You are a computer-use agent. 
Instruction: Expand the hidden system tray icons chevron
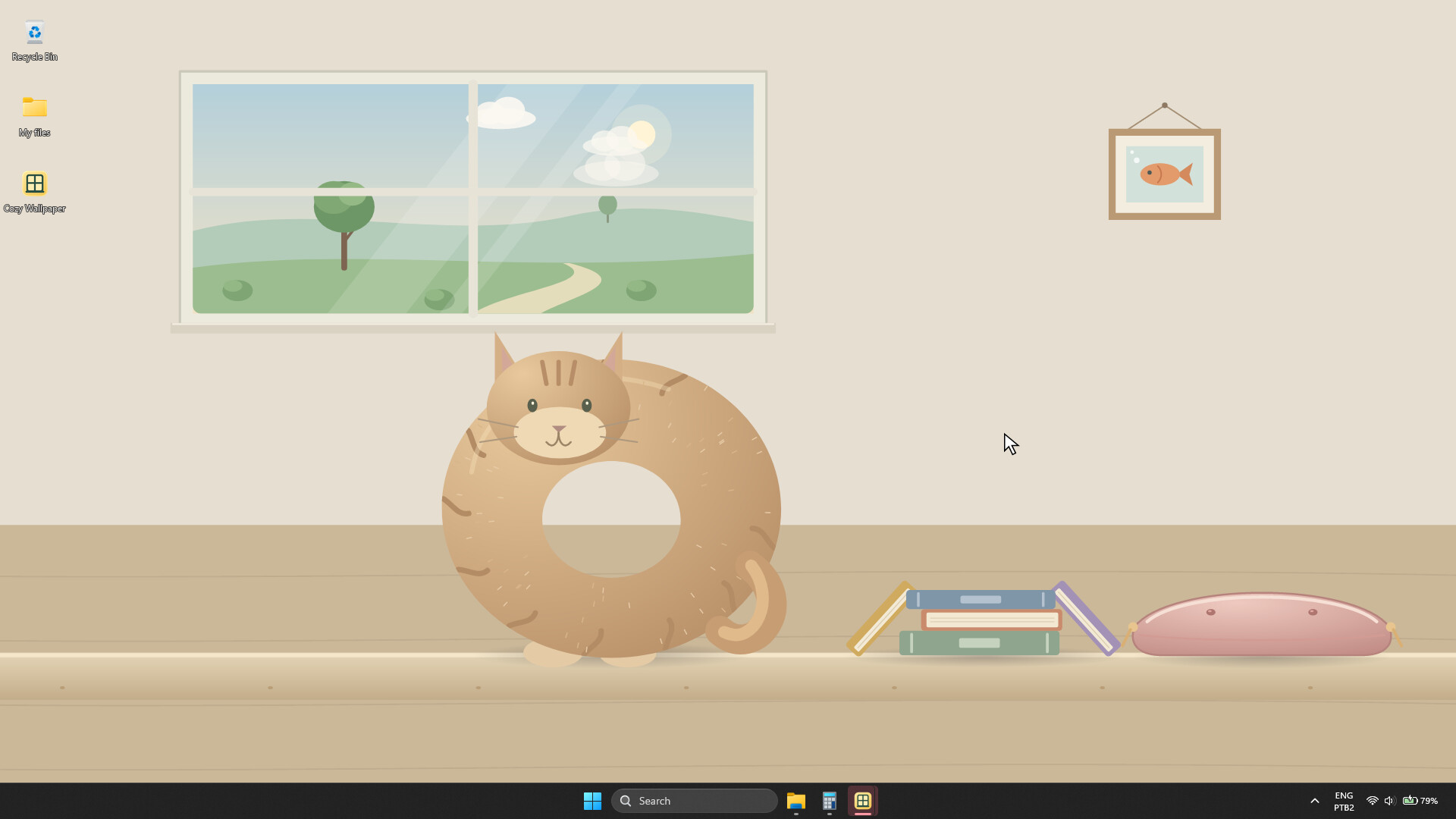[x=1315, y=801]
